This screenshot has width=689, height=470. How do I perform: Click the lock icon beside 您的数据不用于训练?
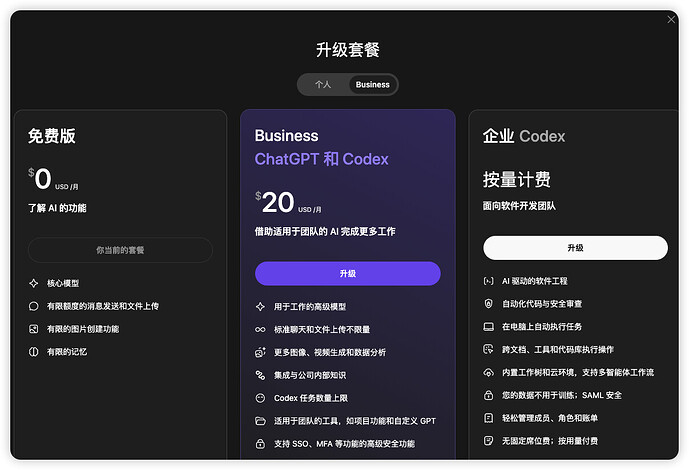point(488,395)
